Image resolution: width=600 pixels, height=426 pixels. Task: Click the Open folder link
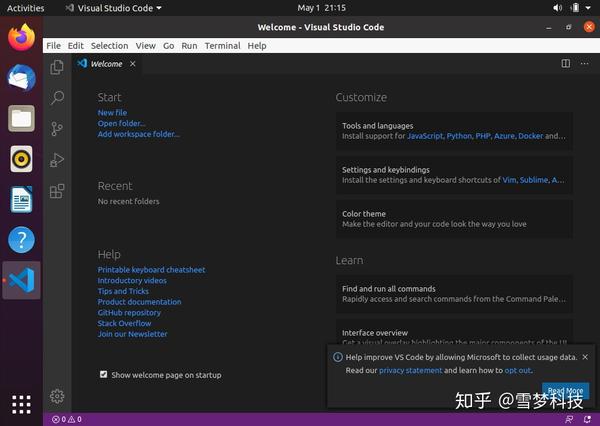tap(121, 123)
